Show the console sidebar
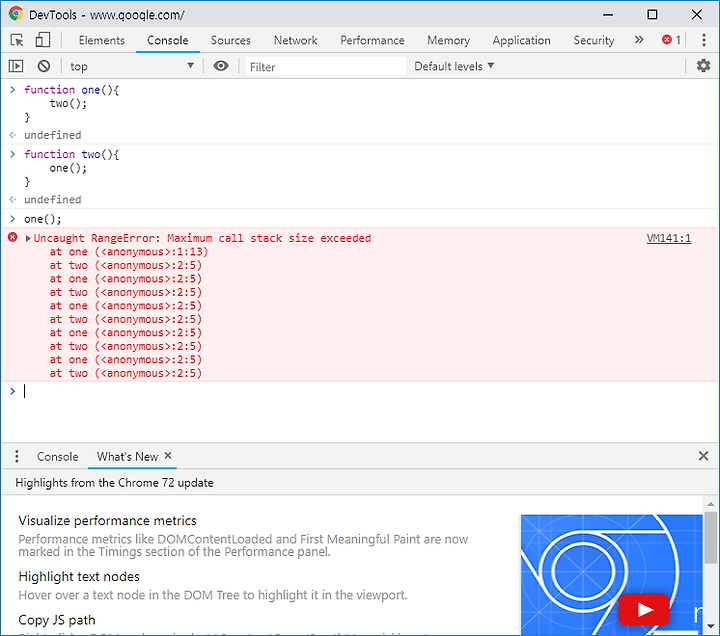Viewport: 720px width, 636px height. [16, 66]
